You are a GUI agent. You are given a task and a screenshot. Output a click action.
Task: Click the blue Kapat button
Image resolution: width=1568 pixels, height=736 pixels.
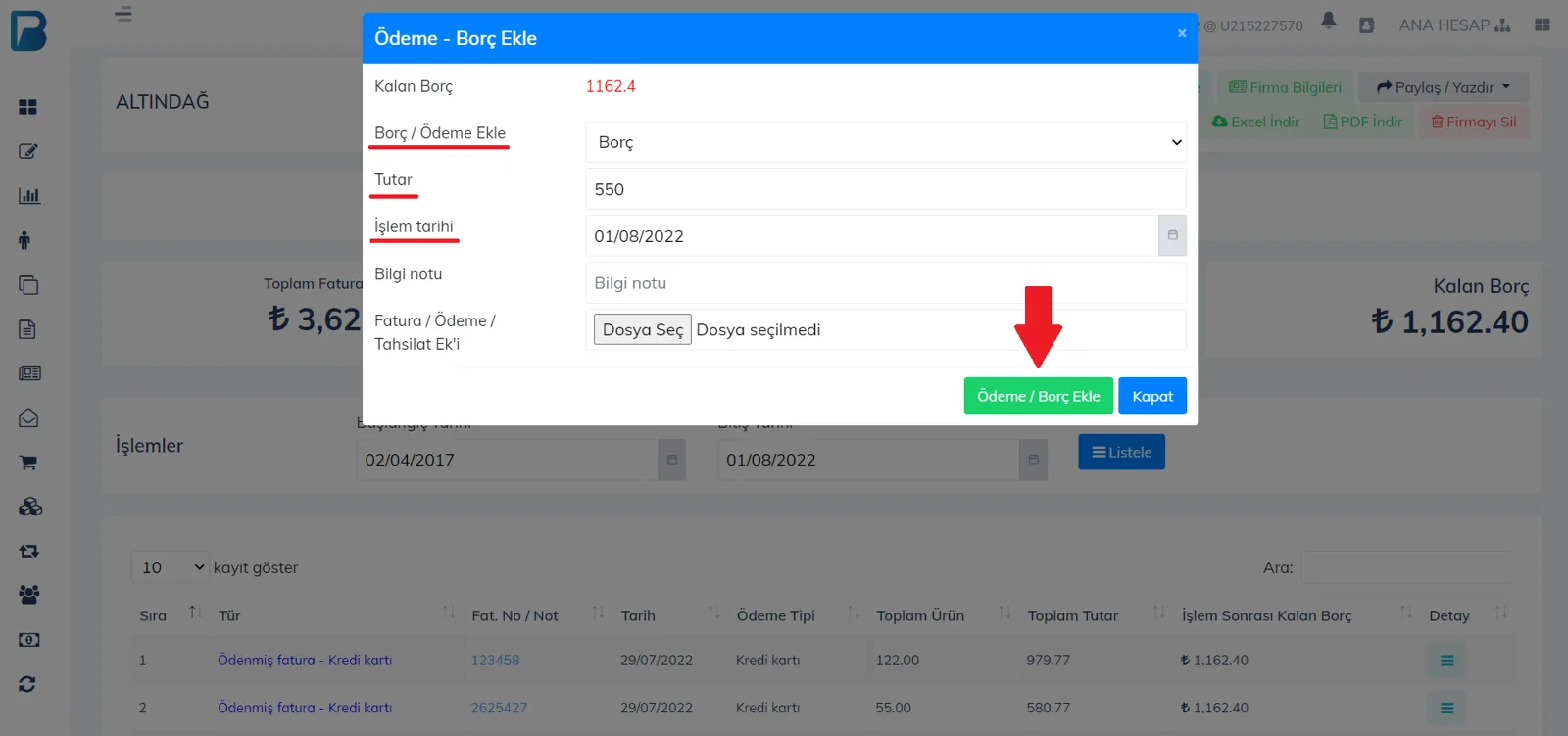pos(1152,396)
